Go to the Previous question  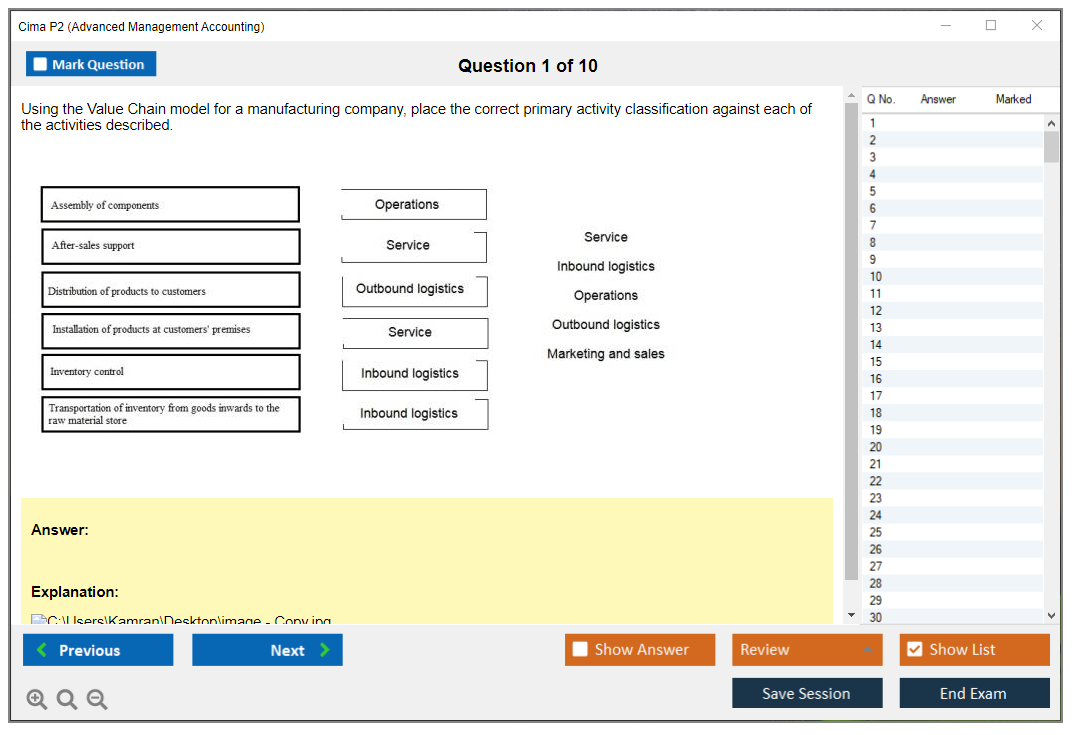[98, 650]
